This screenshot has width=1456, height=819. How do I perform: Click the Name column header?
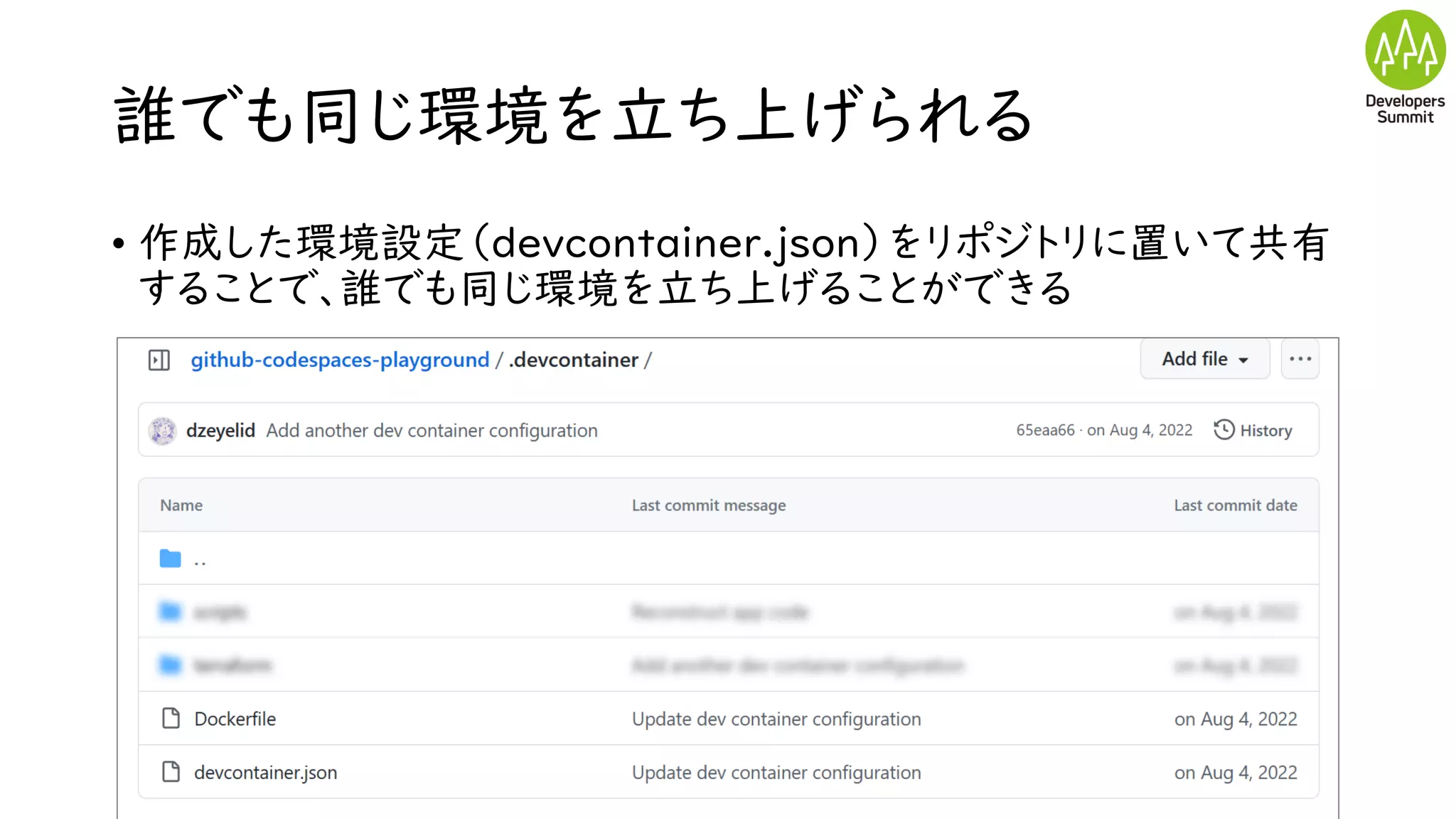(x=181, y=505)
